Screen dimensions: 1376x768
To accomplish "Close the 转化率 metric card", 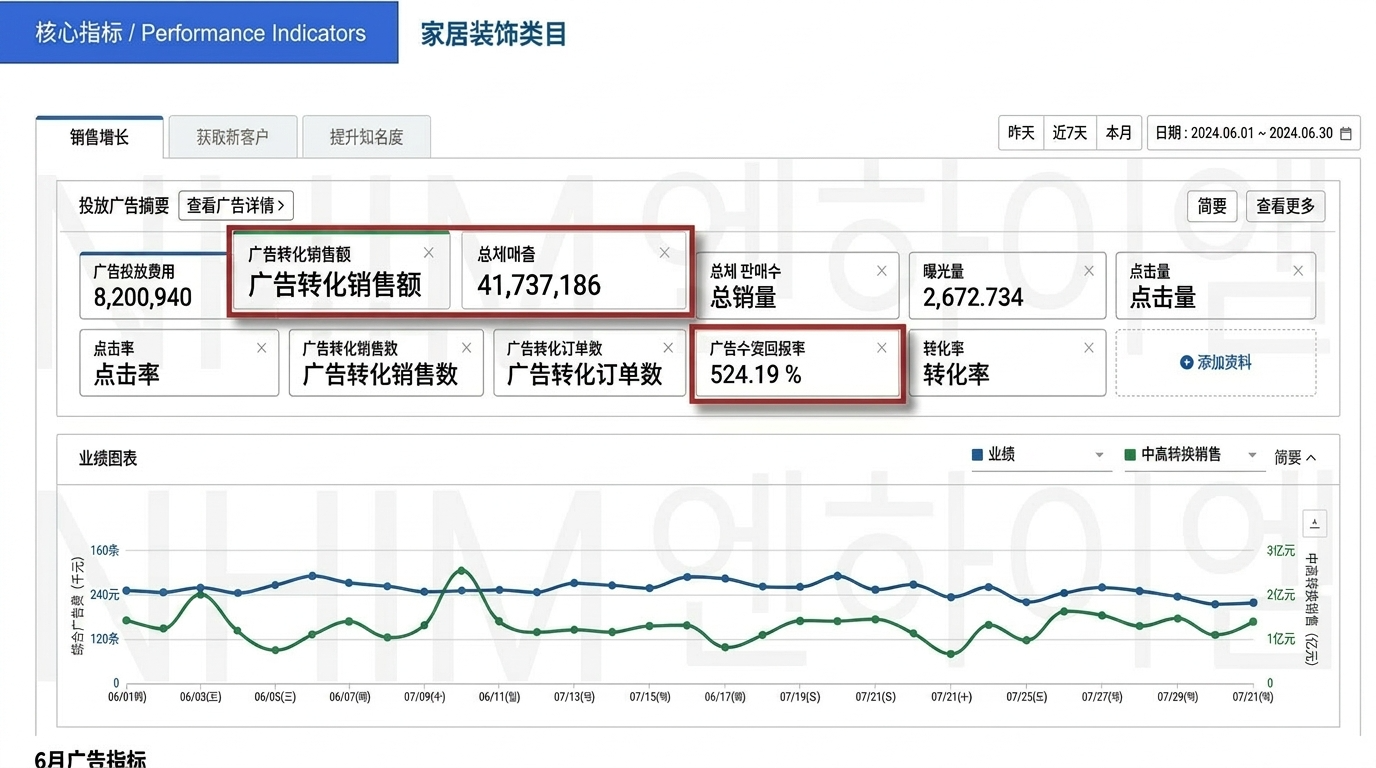I will pos(1089,348).
